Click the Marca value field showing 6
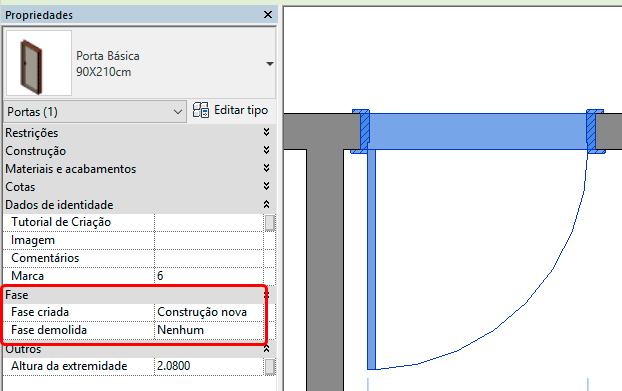Screen dimensions: 622x391 click(x=209, y=276)
